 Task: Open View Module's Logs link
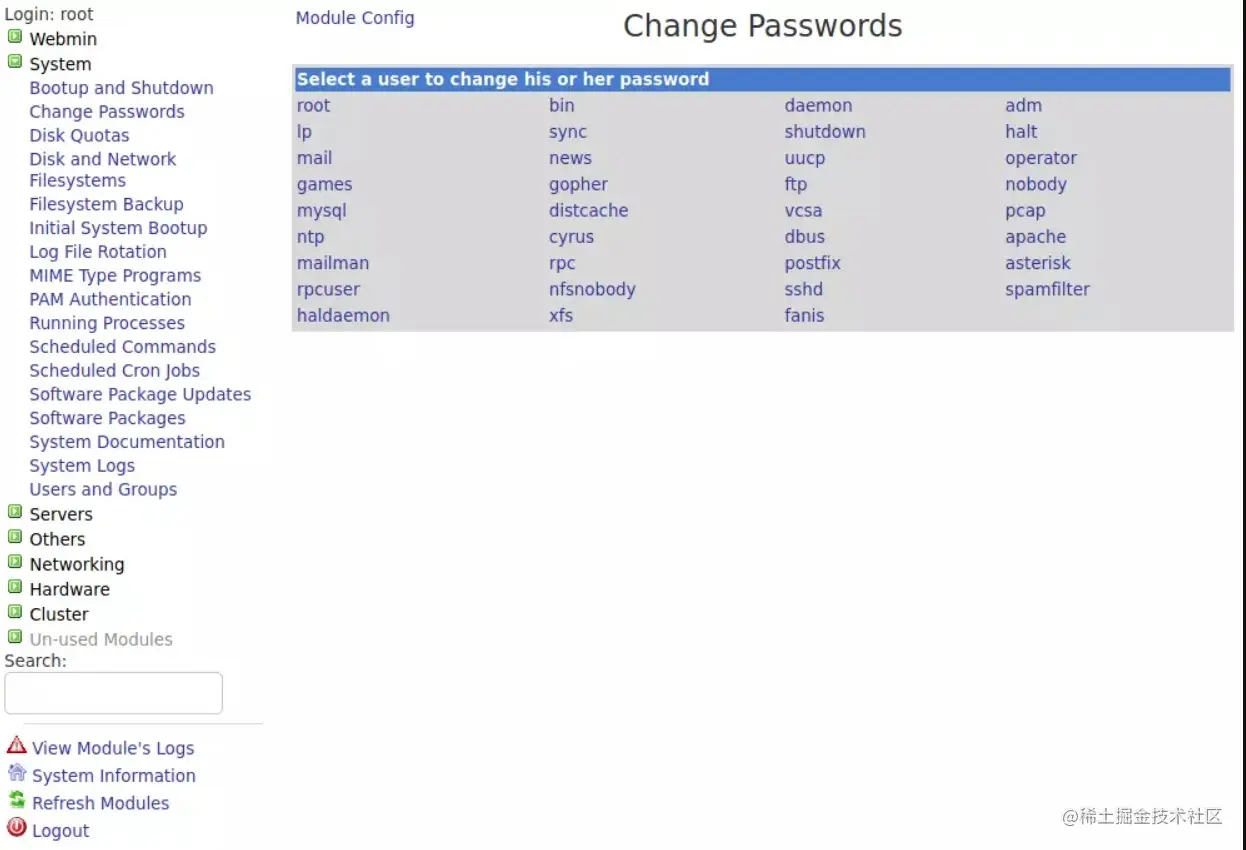[113, 748]
